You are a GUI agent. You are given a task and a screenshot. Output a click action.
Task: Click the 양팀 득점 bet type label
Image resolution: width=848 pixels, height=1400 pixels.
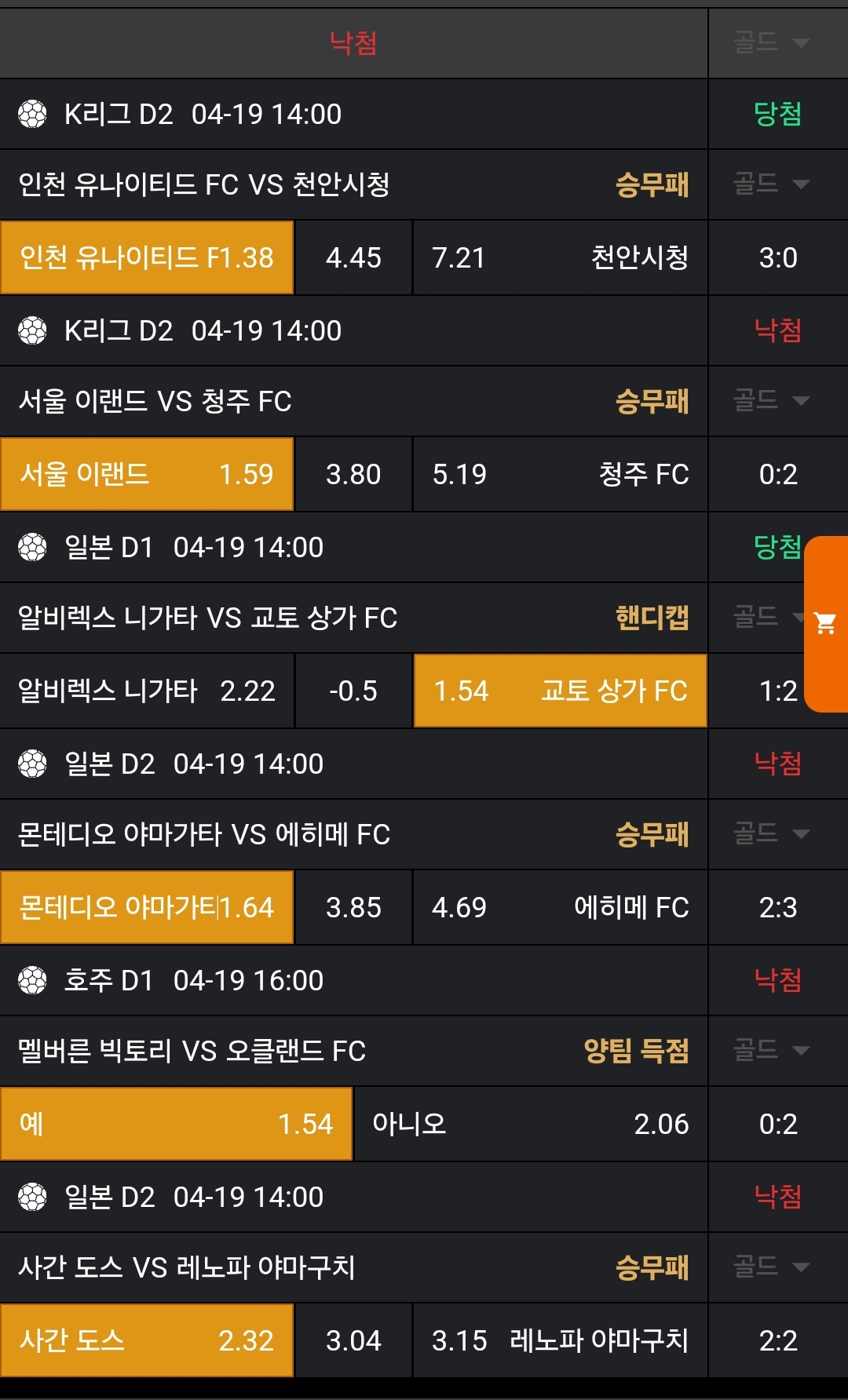point(636,1051)
